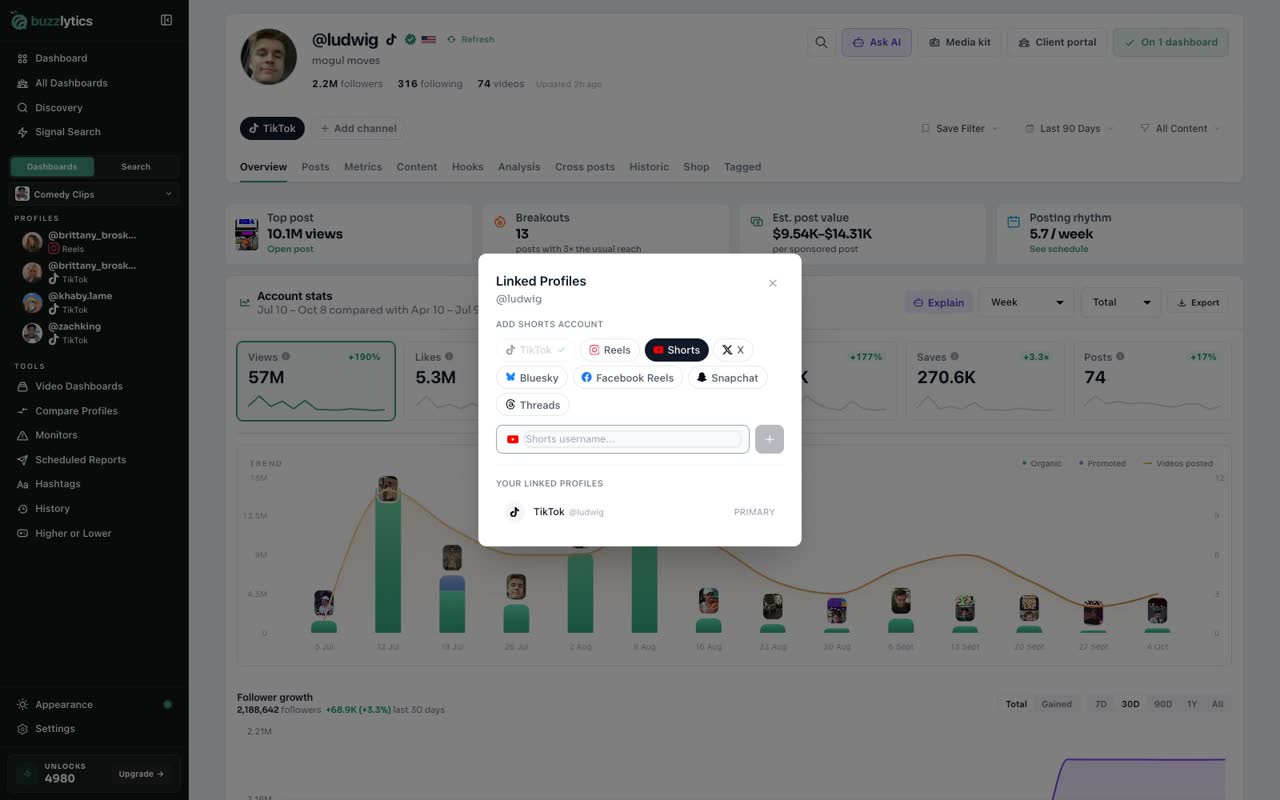Switch to the Hooks tab
Screen dimensions: 1280x800
467,167
